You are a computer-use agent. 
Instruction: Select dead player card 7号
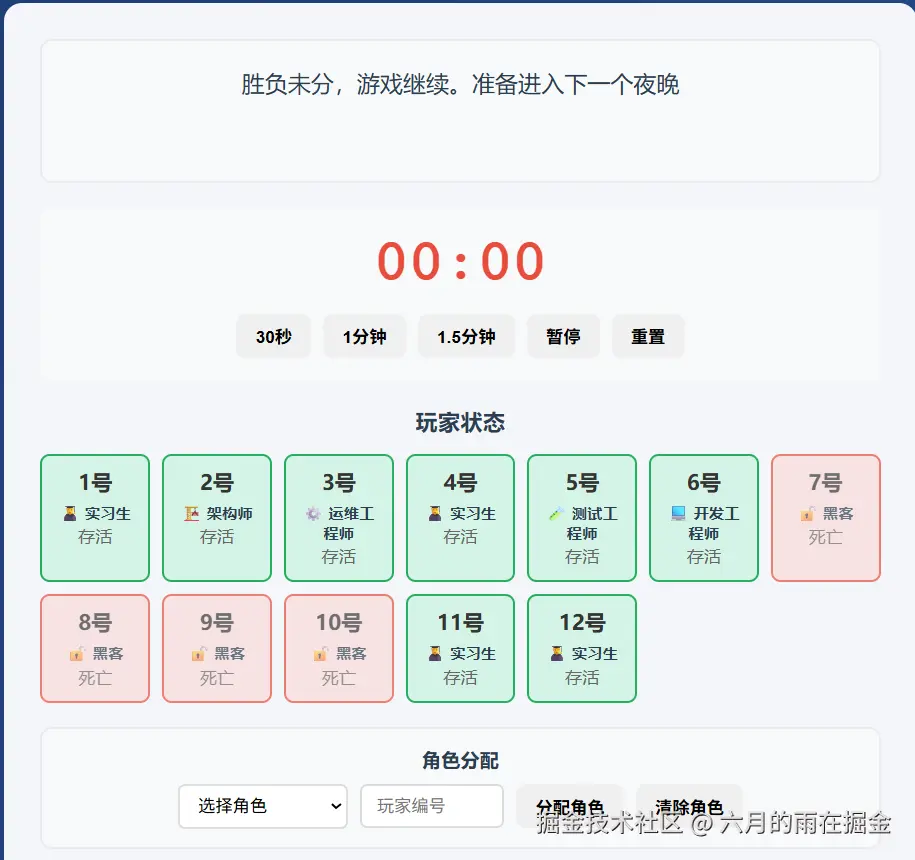point(826,518)
